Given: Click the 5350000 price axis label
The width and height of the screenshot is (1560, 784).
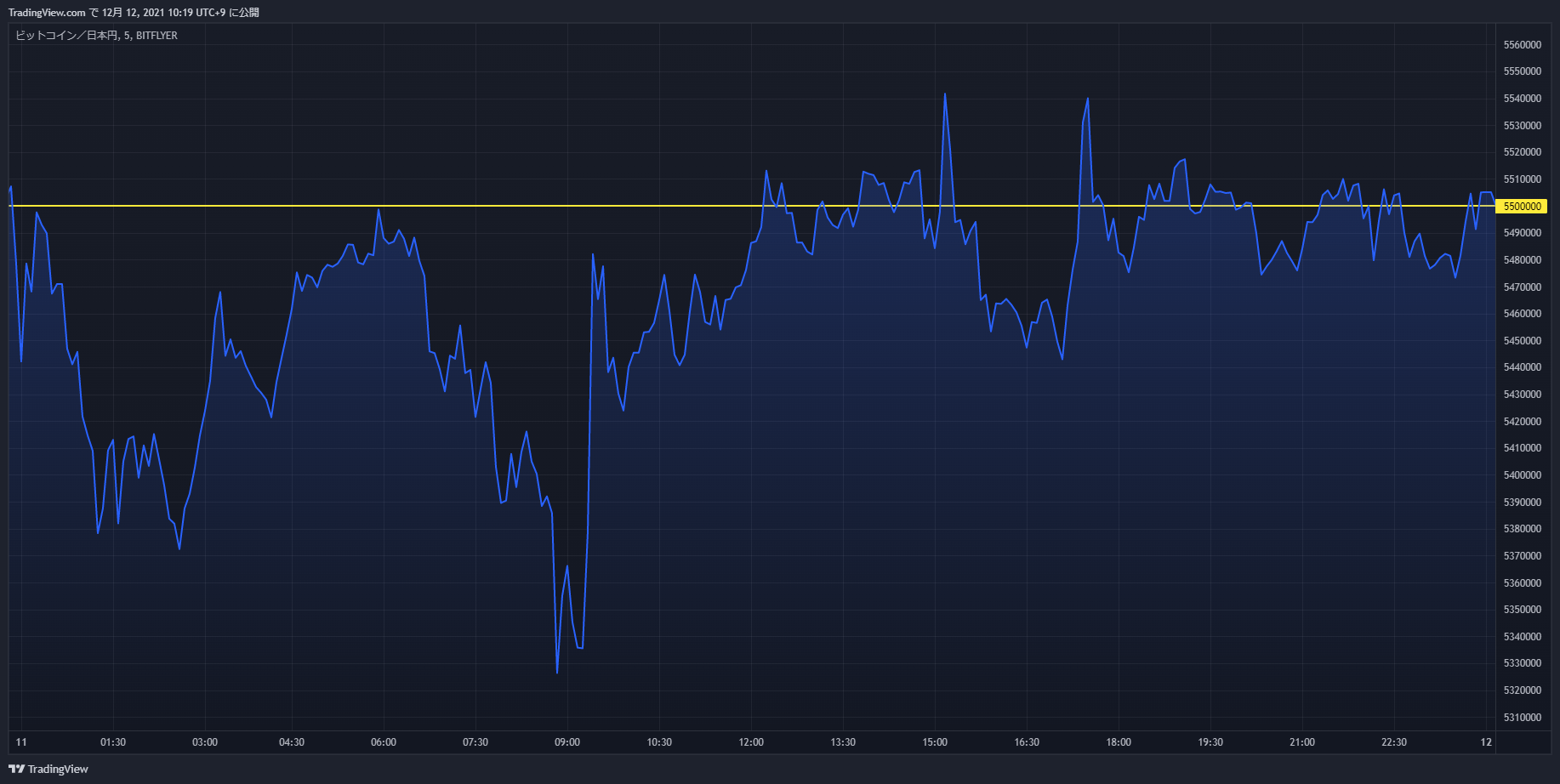Looking at the screenshot, I should click(x=1523, y=610).
